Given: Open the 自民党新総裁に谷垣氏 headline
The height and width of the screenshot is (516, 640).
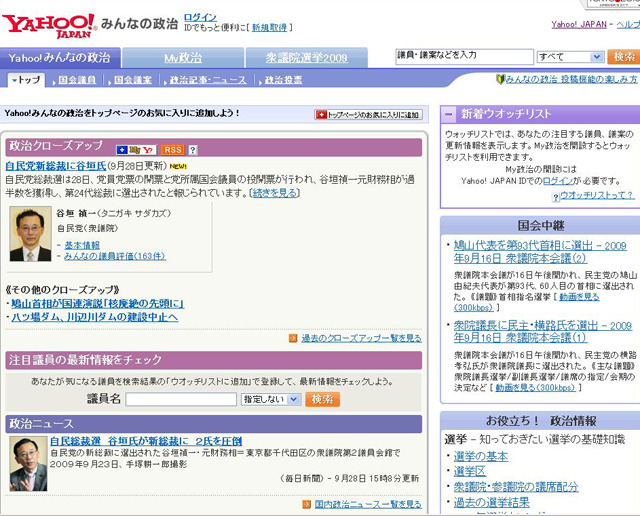Looking at the screenshot, I should pyautogui.click(x=56, y=166).
